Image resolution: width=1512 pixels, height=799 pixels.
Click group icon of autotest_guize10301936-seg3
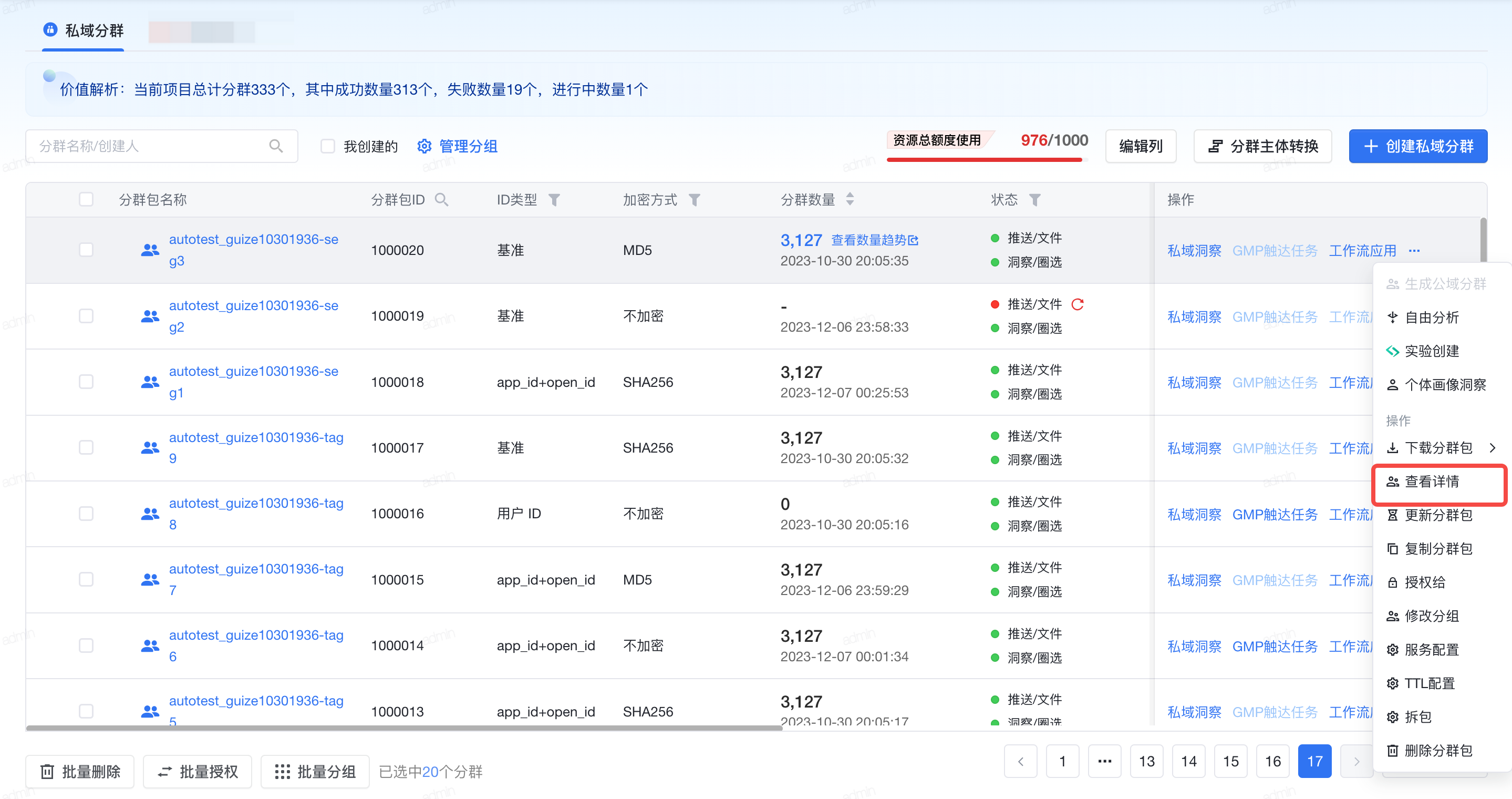click(150, 250)
